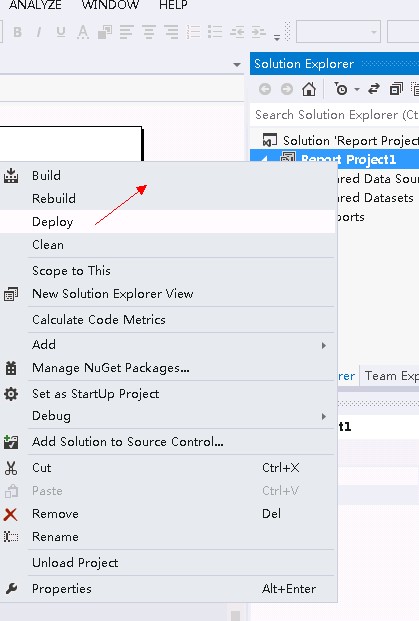Expand the Add submenu arrow
Image resolution: width=419 pixels, height=621 pixels.
pos(324,345)
